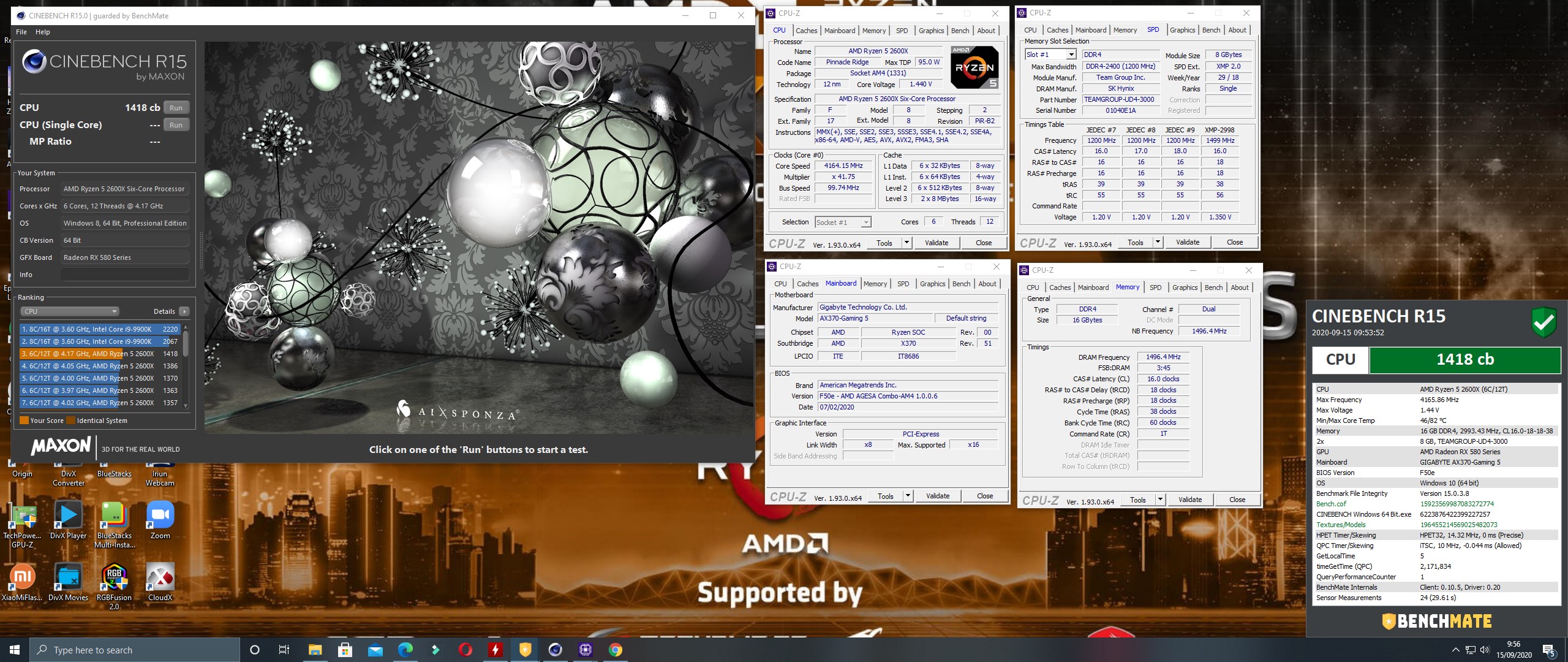Viewport: 1568px width, 662px height.
Task: Open Tools dropdown arrow in CPU-Z Memory window
Action: (1160, 500)
